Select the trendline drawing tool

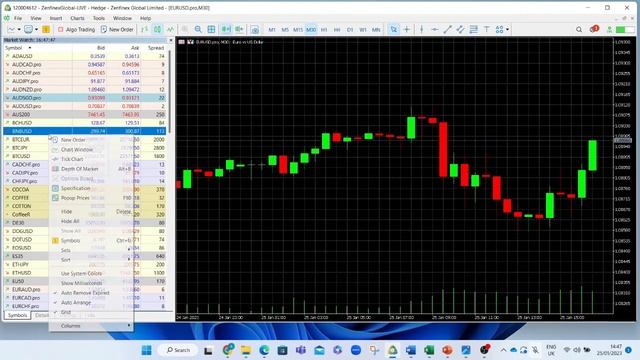coord(447,29)
